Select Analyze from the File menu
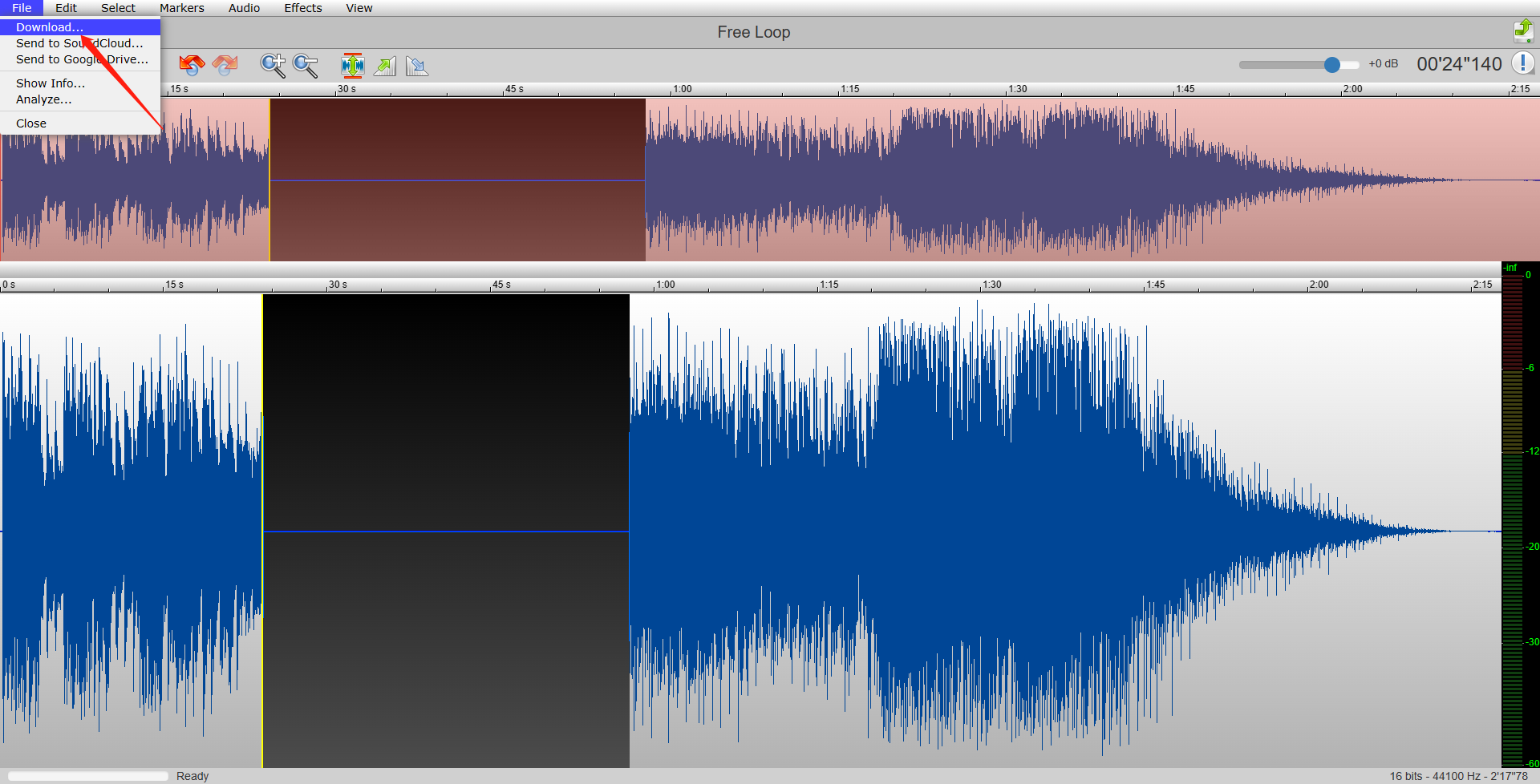Viewport: 1540px width, 784px height. tap(44, 99)
